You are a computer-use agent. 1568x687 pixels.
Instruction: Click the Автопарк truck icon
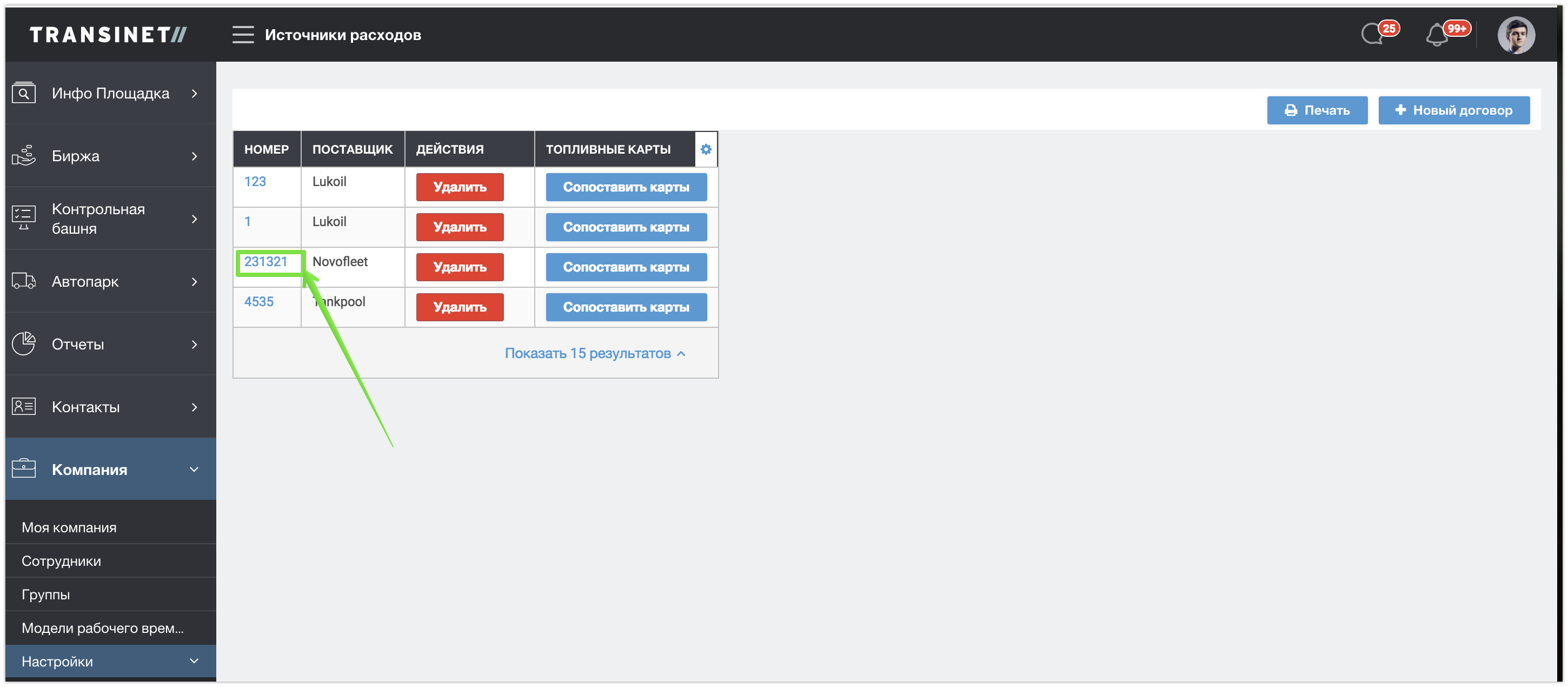(24, 281)
